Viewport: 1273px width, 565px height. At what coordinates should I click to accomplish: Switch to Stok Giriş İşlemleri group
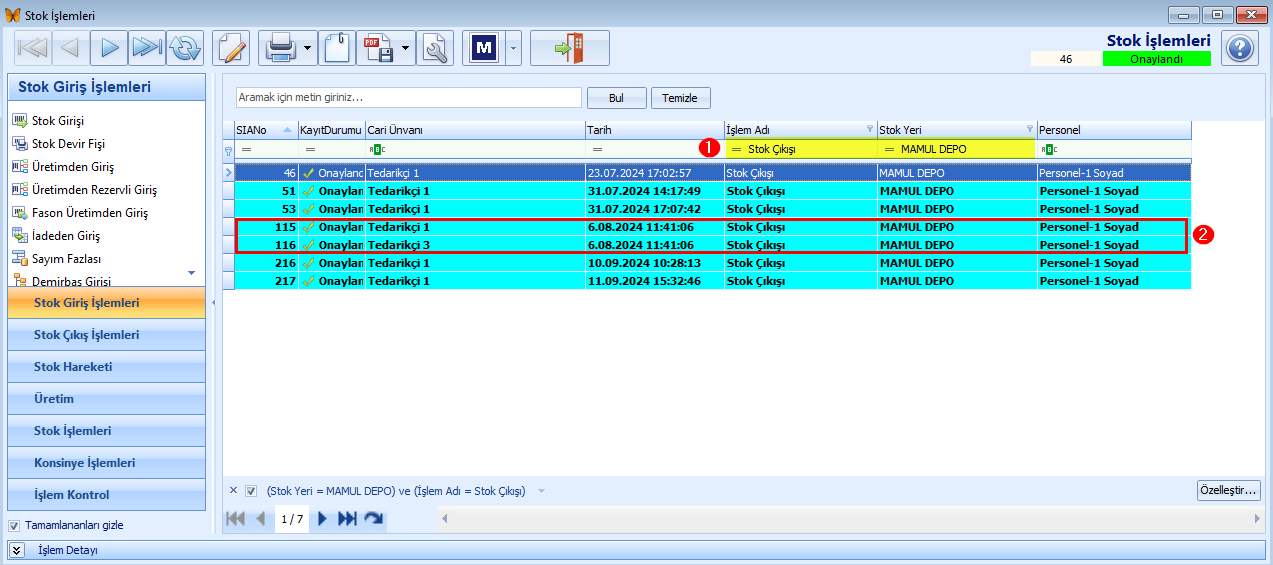107,303
